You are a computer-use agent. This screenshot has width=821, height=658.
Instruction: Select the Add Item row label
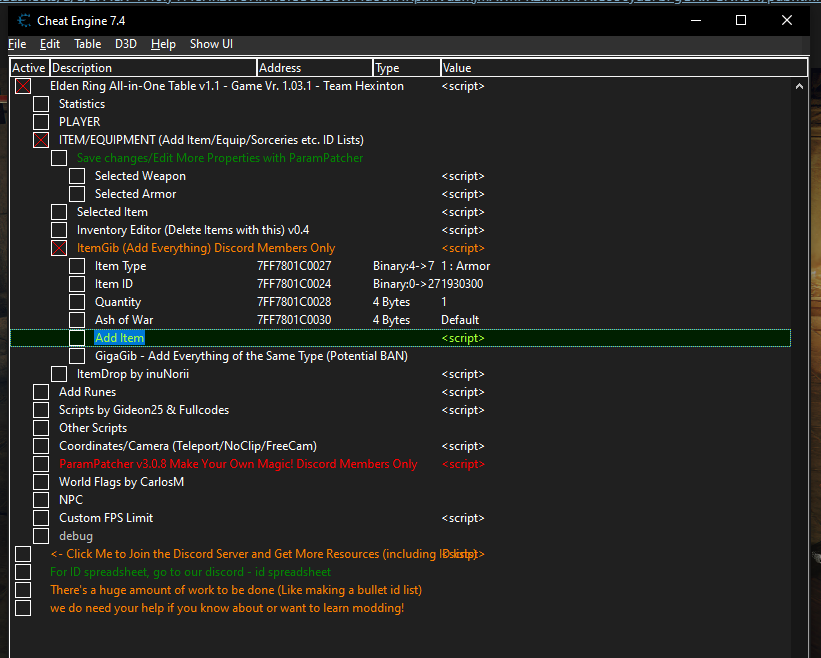(x=119, y=338)
